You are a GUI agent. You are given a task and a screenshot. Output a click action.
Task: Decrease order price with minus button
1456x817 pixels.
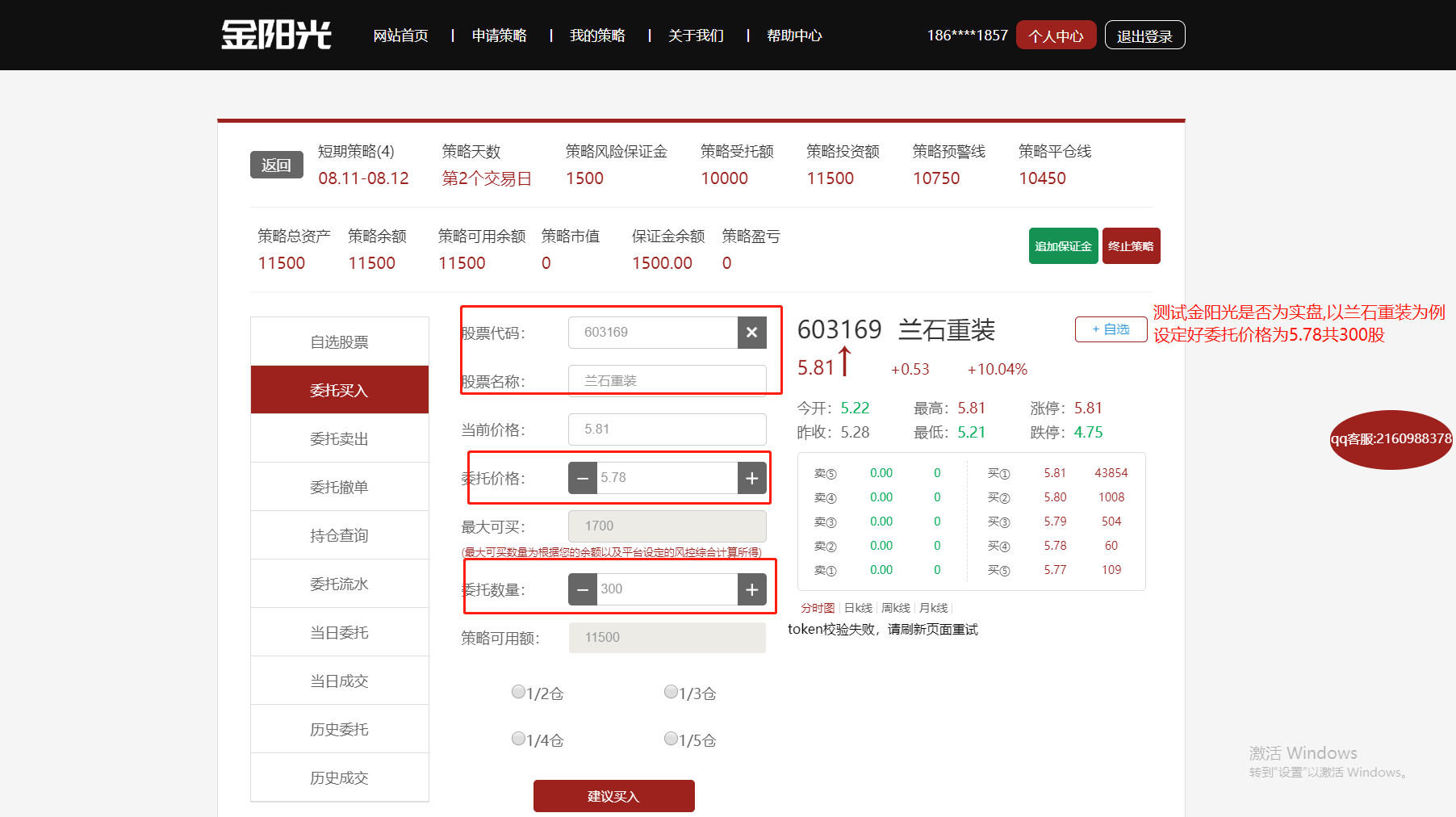click(582, 478)
